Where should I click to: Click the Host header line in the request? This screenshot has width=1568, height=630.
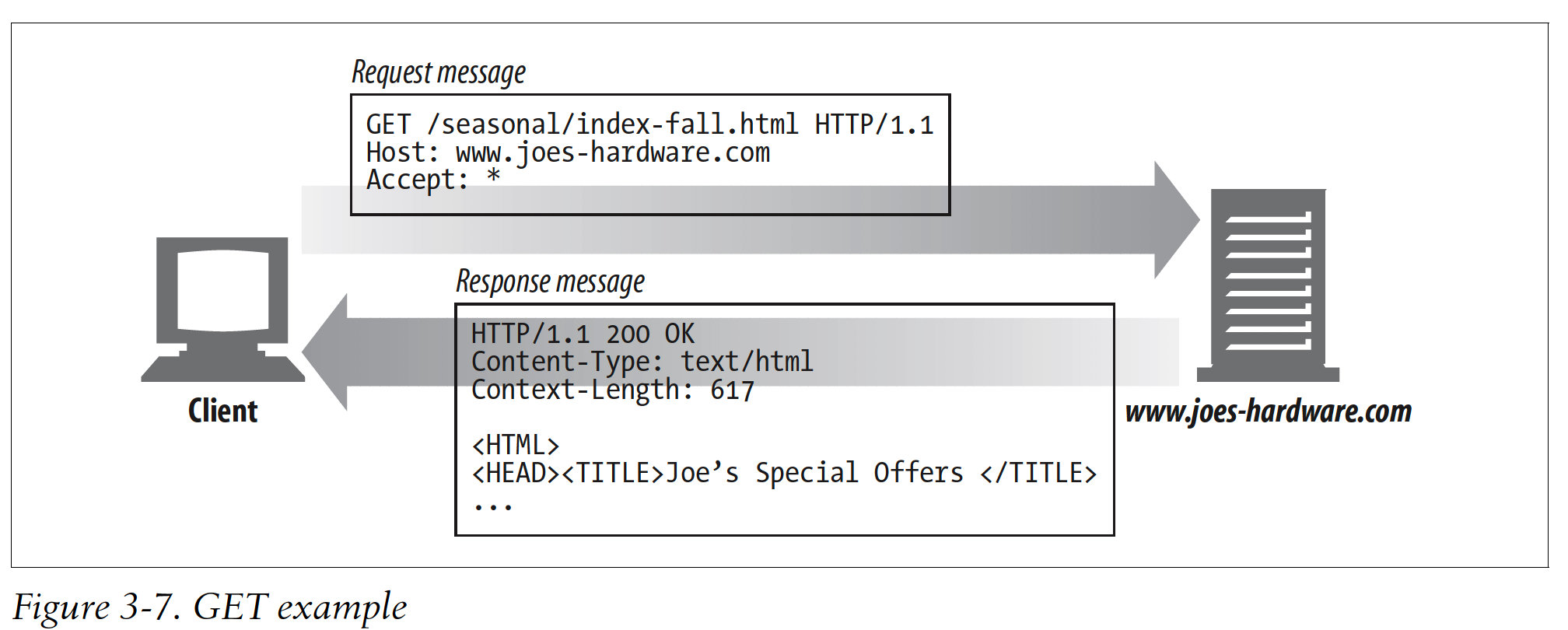coord(568,153)
